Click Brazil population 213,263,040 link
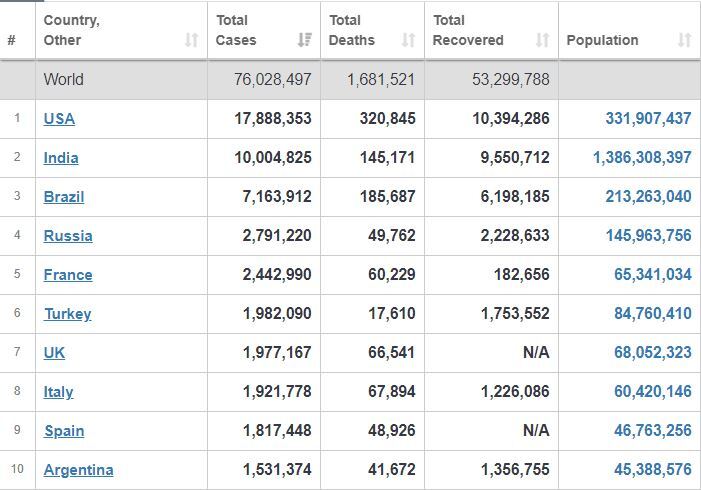This screenshot has height=490, width=701. tap(648, 196)
